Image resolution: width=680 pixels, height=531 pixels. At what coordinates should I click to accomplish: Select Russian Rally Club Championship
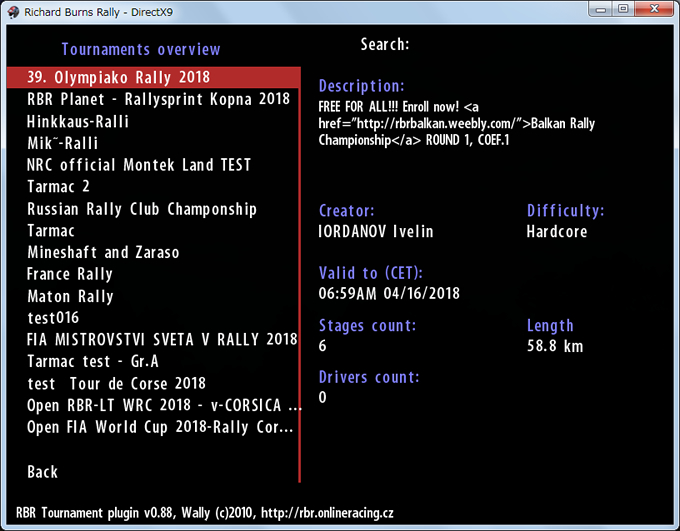pos(142,209)
